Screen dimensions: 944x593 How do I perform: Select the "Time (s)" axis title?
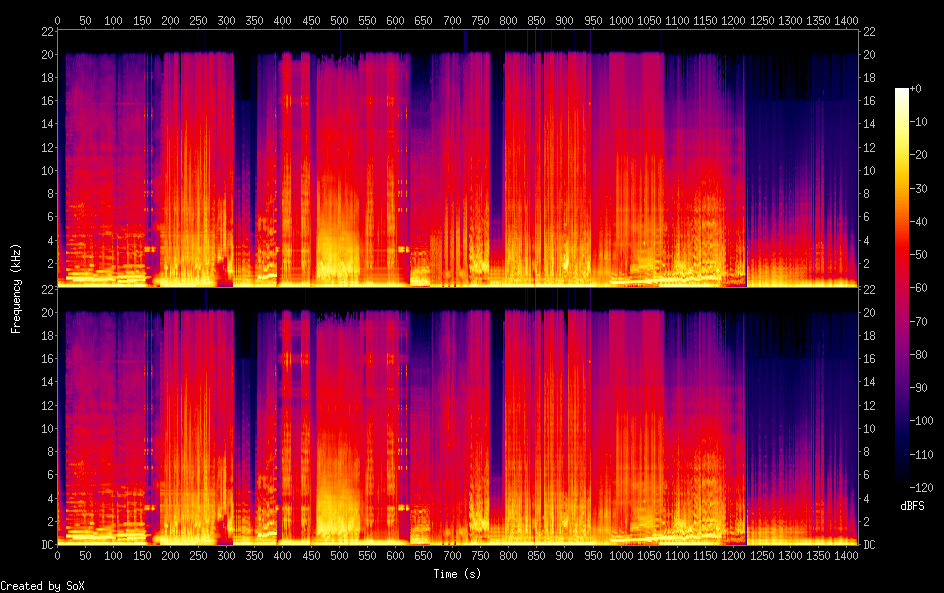[458, 574]
